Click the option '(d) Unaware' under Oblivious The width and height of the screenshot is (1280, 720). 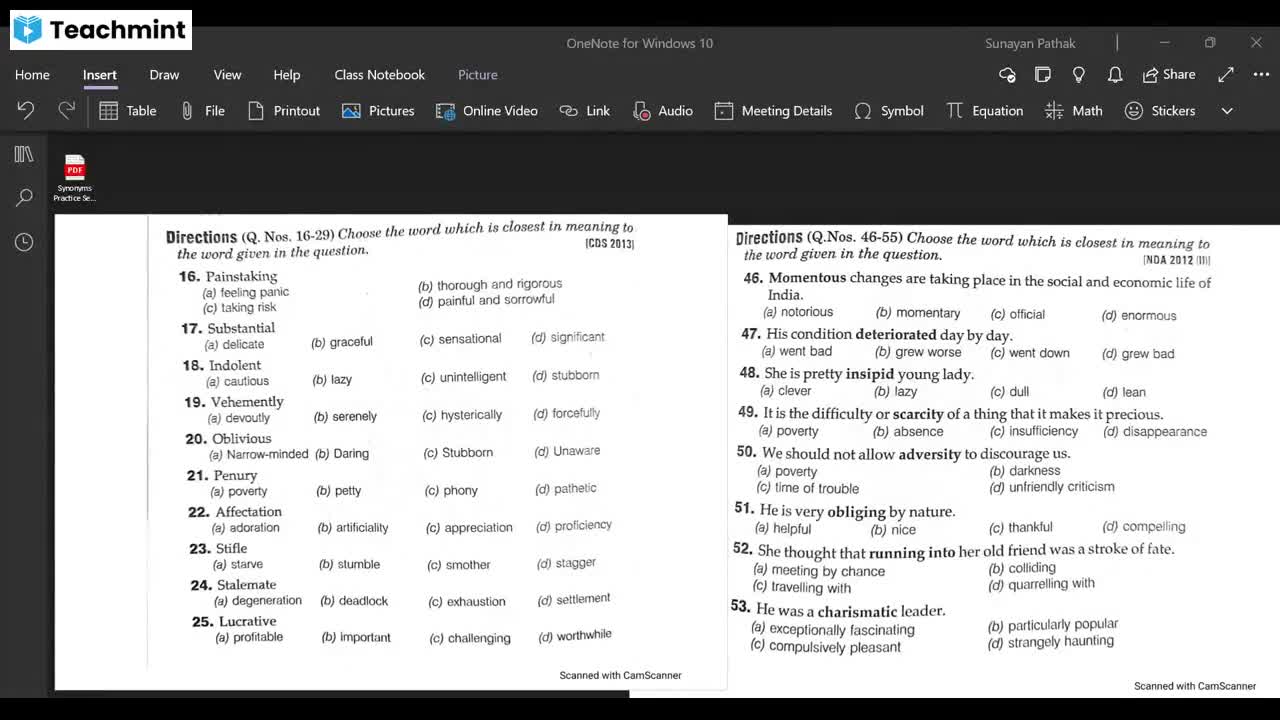[x=567, y=451]
